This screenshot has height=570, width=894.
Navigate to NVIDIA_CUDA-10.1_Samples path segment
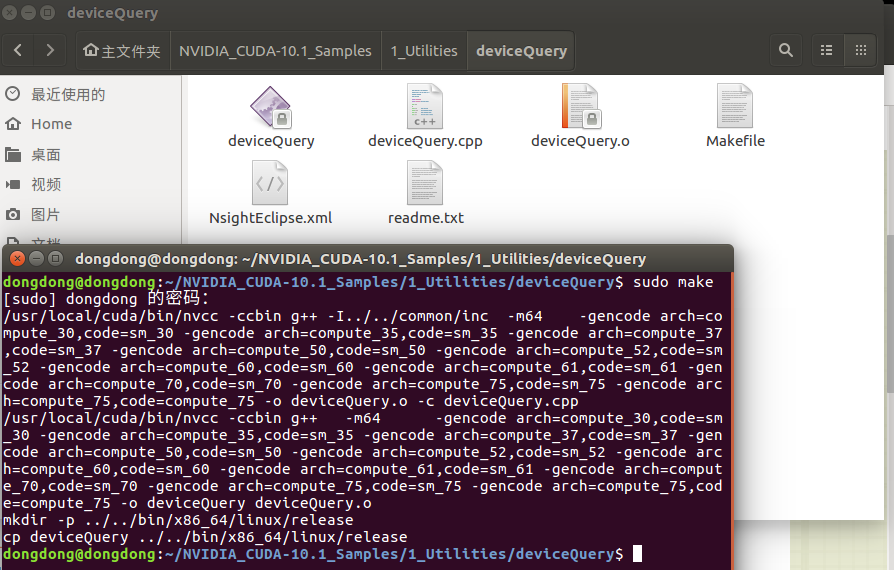pyautogui.click(x=275, y=51)
